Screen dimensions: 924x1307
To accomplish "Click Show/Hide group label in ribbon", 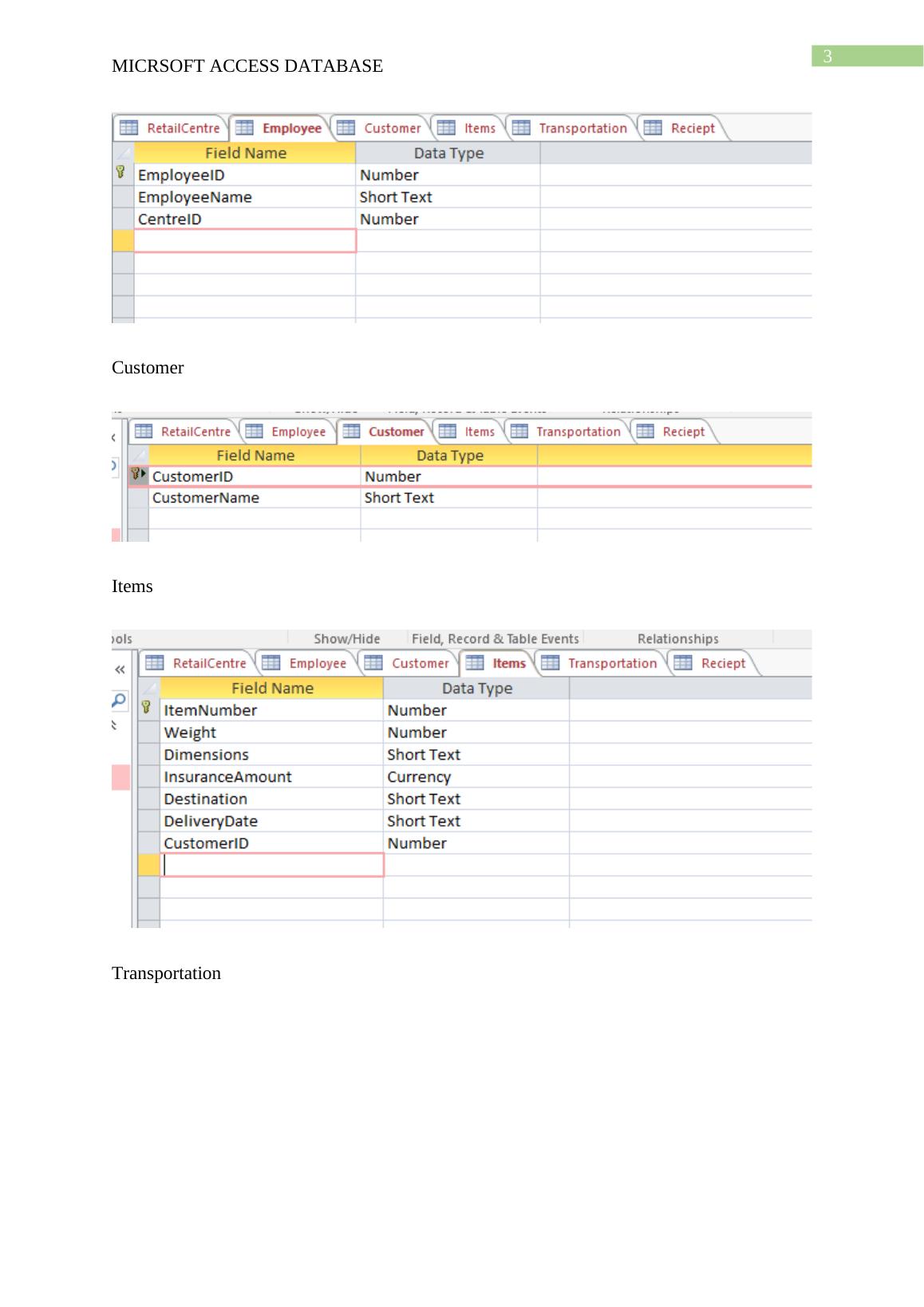I will (346, 638).
